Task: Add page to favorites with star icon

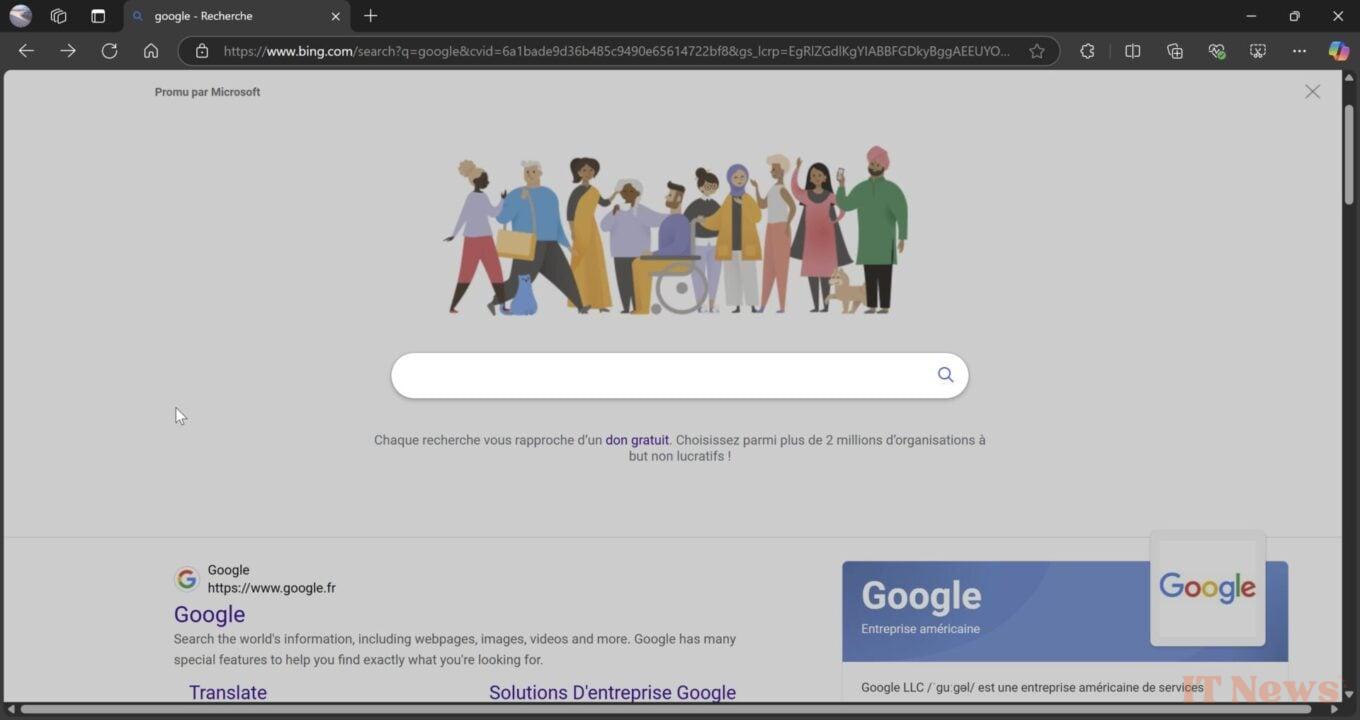Action: [x=1037, y=51]
